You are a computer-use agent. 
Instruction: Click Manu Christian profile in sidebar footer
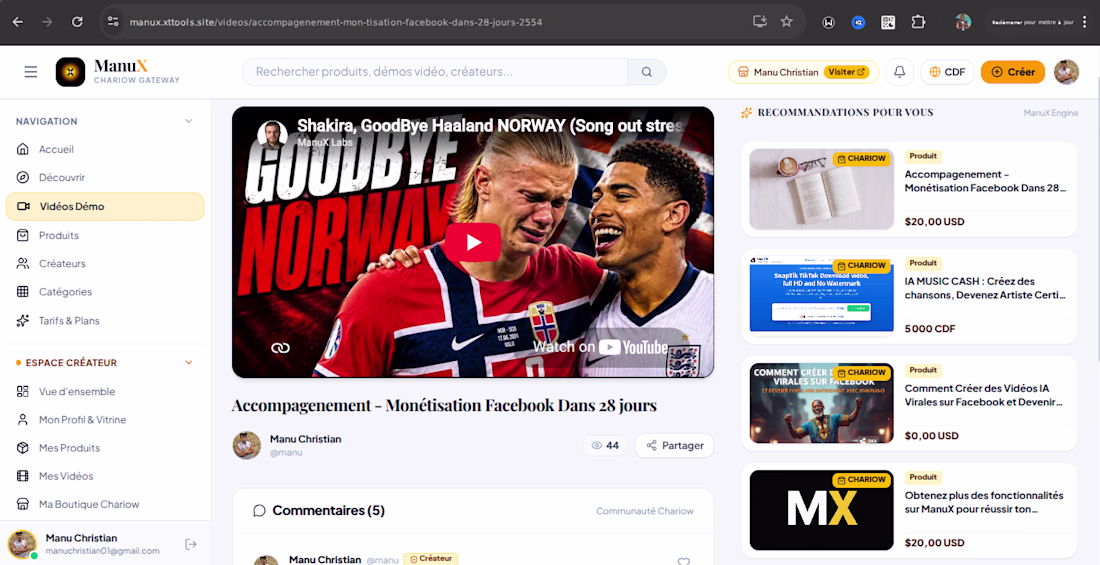click(x=91, y=544)
